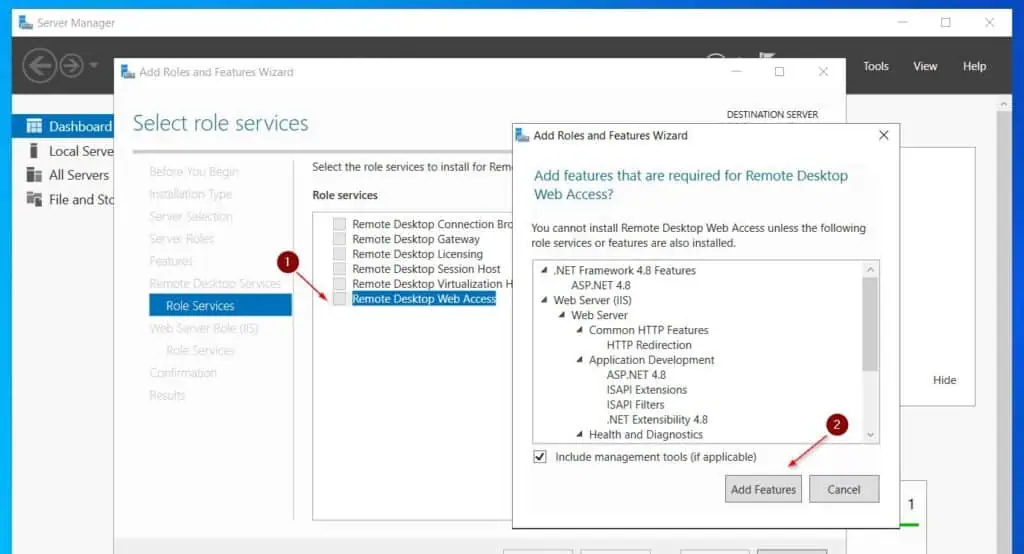Image resolution: width=1024 pixels, height=554 pixels.
Task: Select Remote Desktop Licensing label
Action: point(417,254)
